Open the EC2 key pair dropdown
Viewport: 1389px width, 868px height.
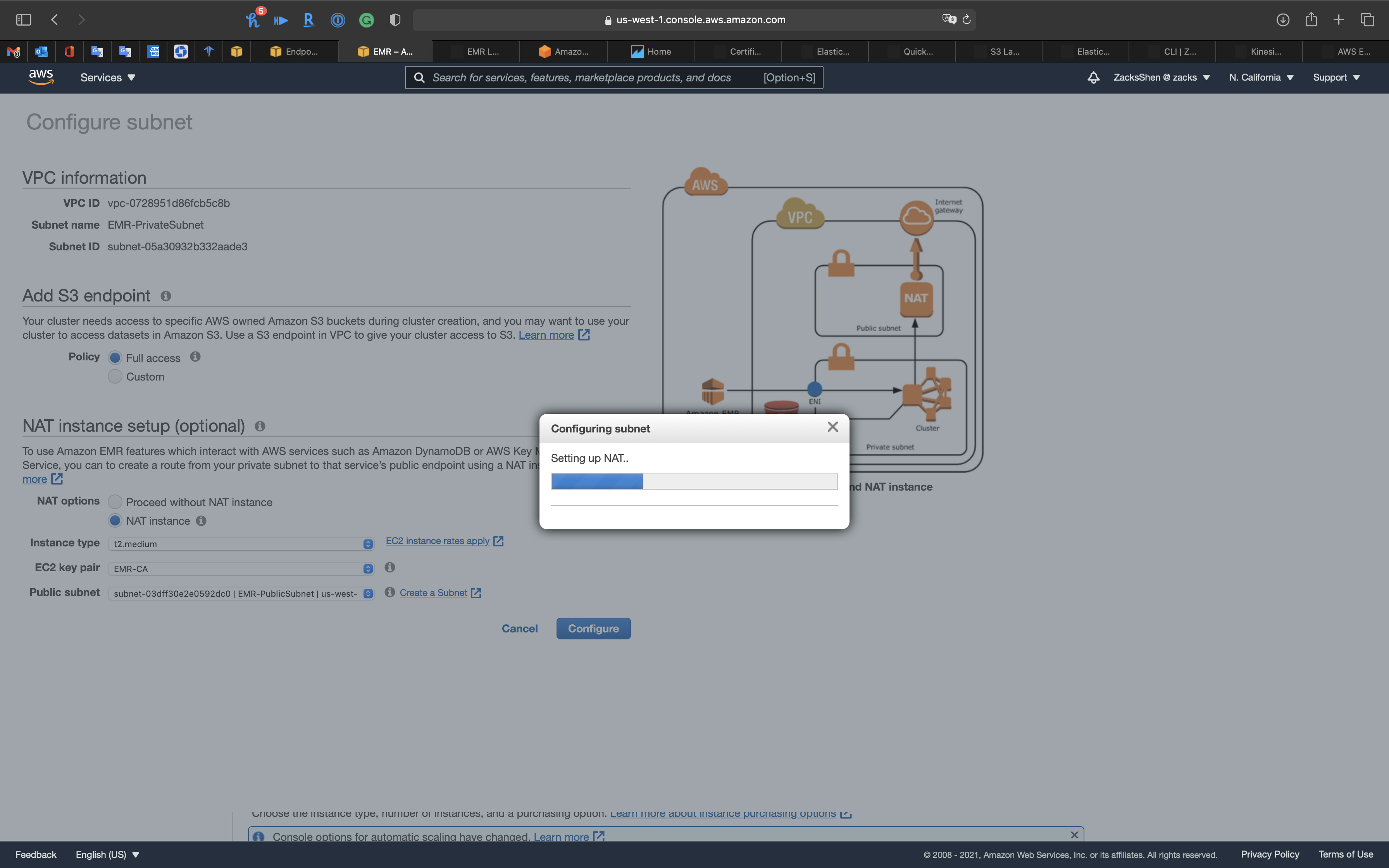[241, 568]
